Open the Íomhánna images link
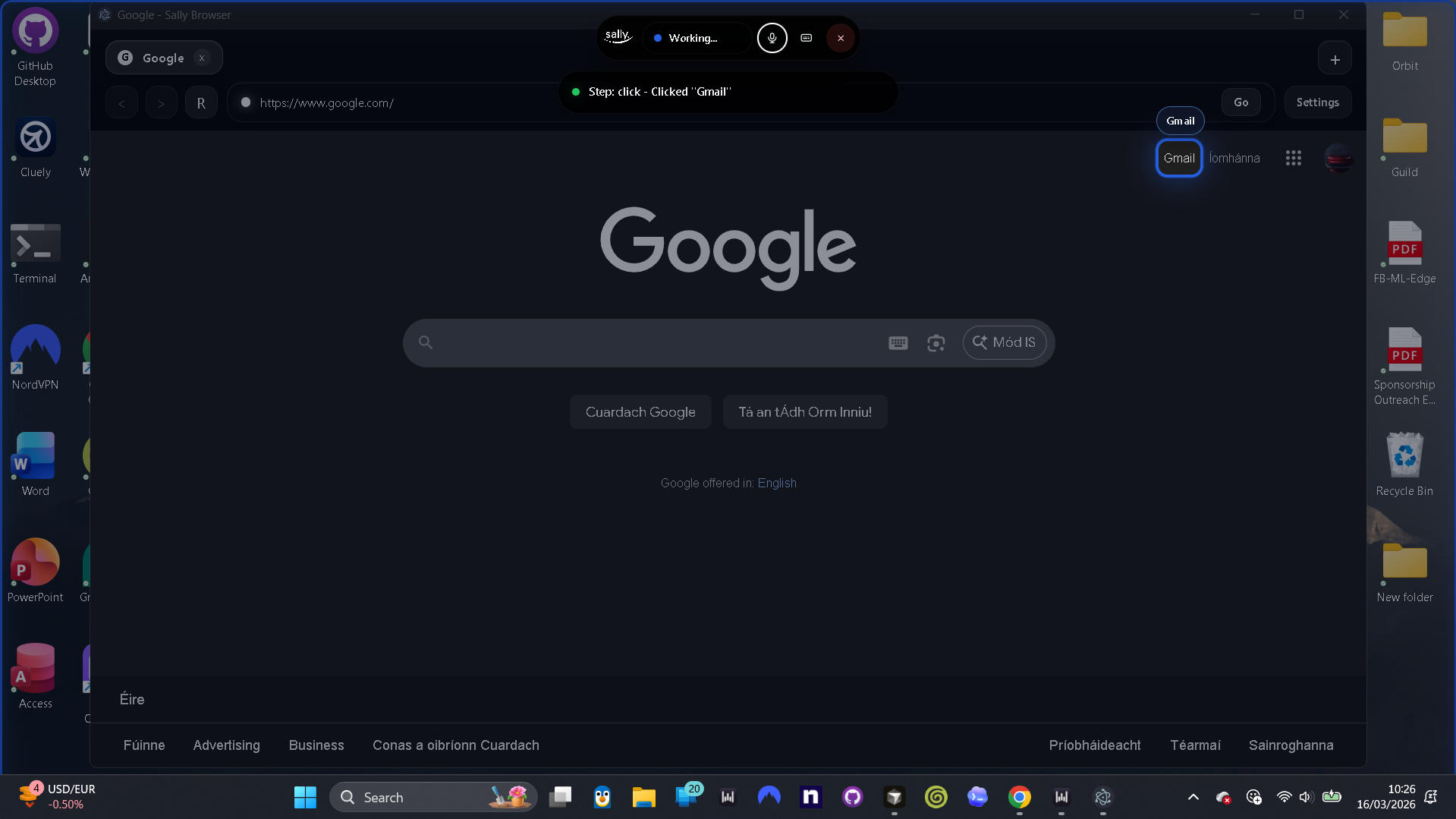 [1234, 158]
